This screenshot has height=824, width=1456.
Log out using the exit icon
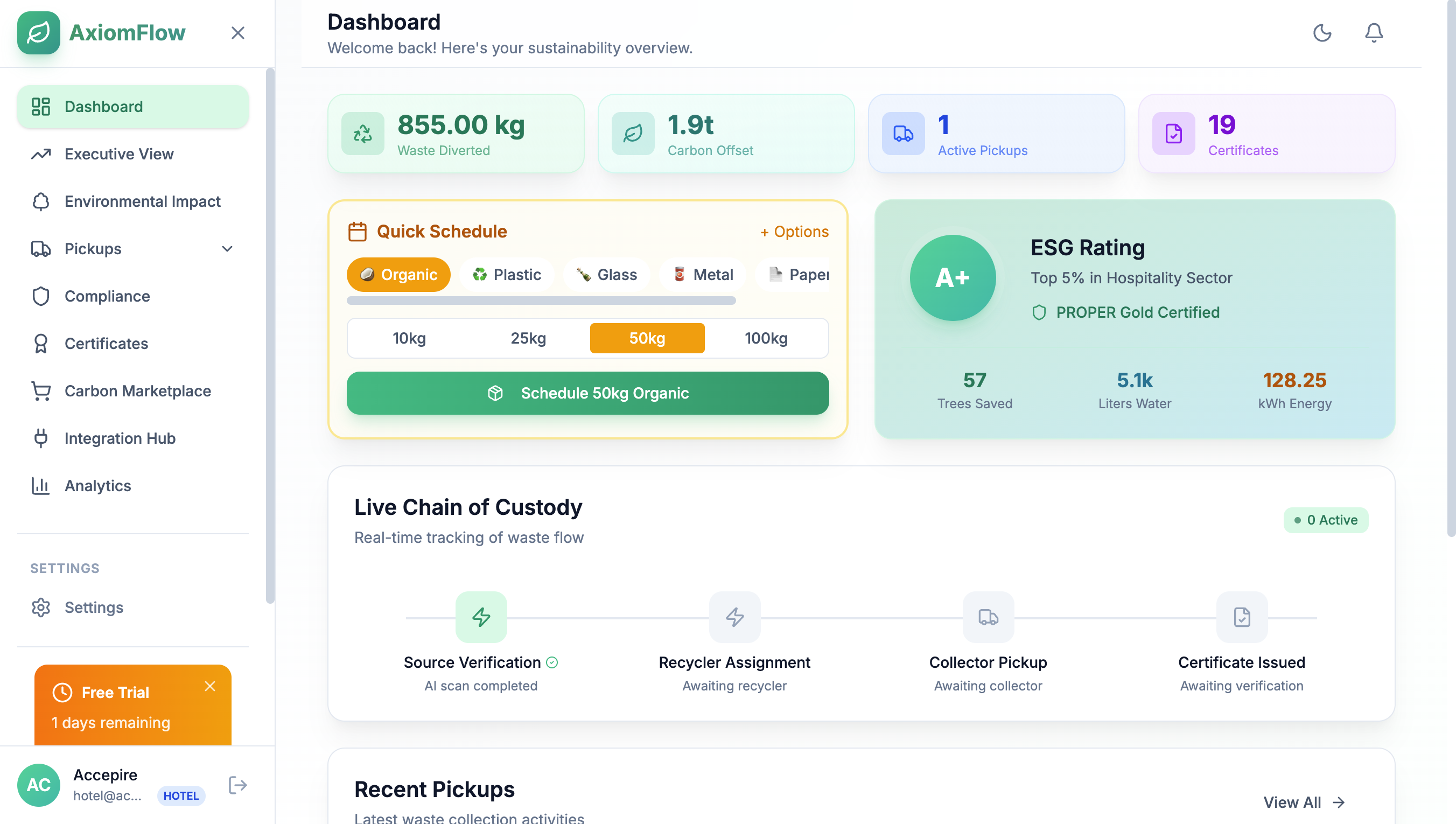[x=237, y=786]
